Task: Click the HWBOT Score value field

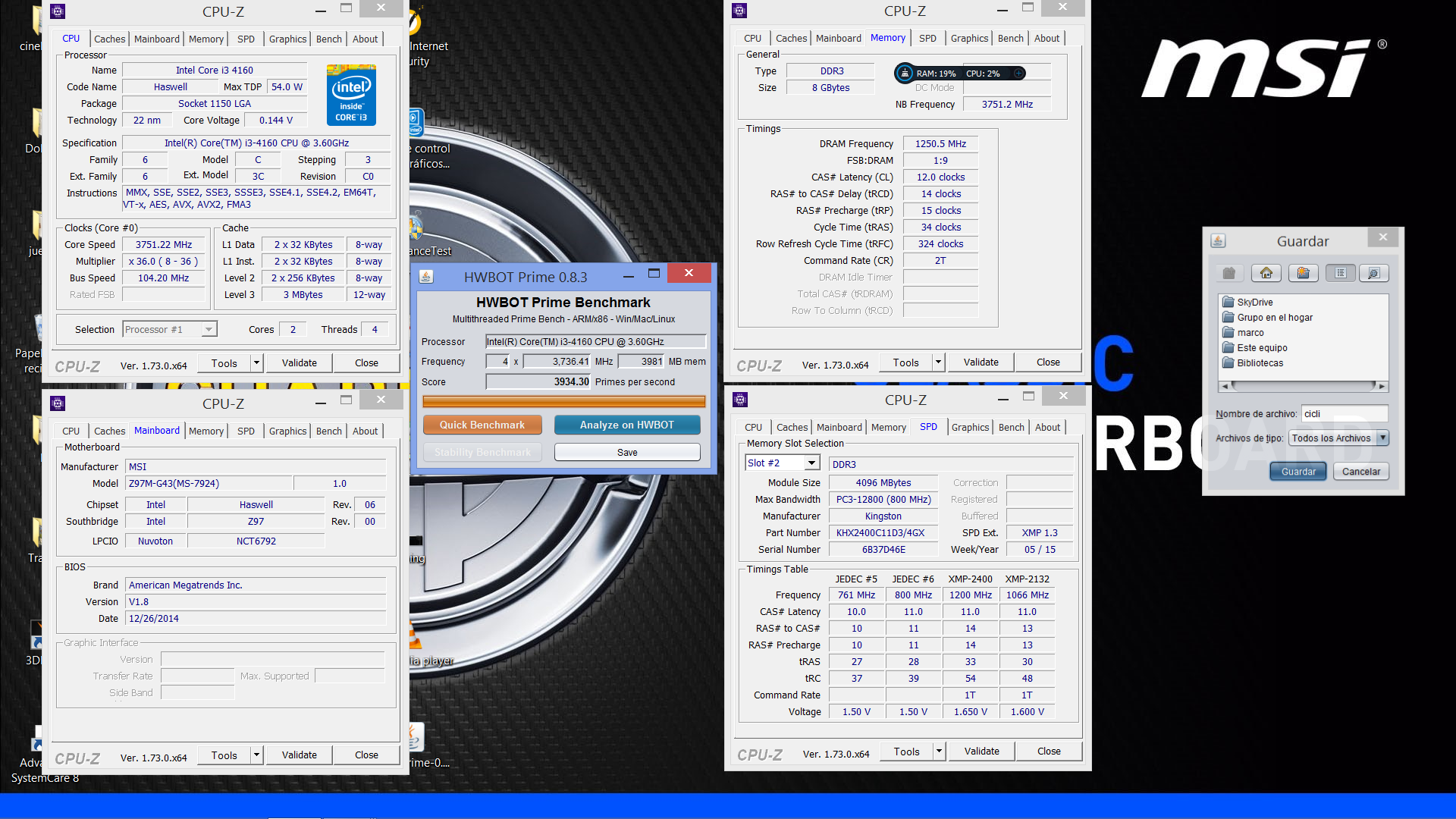Action: 538,381
